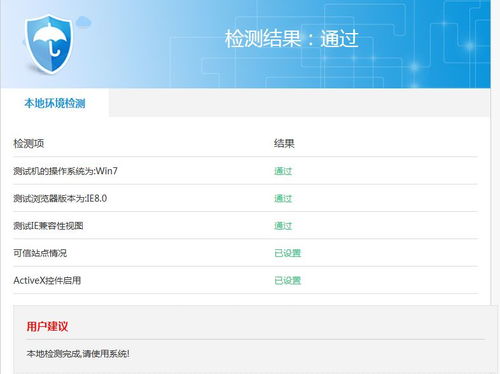Screen dimensions: 500x374
Task: Open 已设置 link for ActiveX控件启用
Action: click(287, 280)
